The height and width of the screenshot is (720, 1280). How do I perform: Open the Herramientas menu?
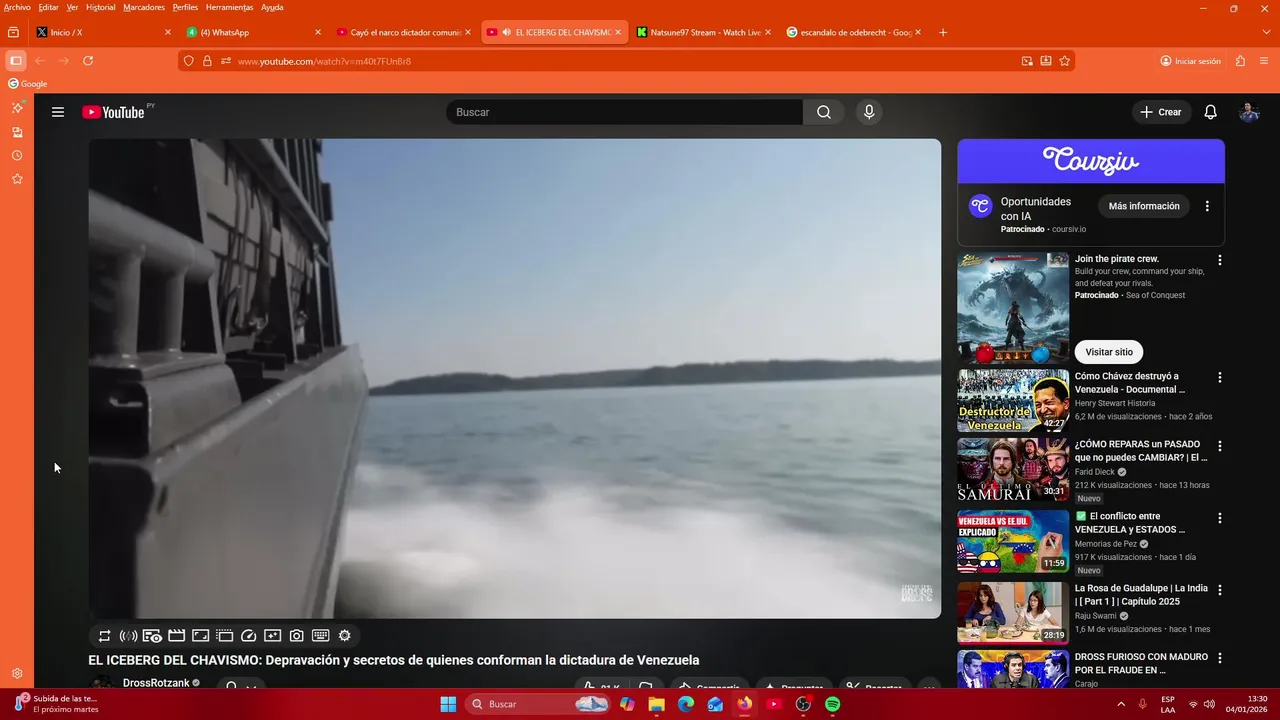tap(229, 7)
